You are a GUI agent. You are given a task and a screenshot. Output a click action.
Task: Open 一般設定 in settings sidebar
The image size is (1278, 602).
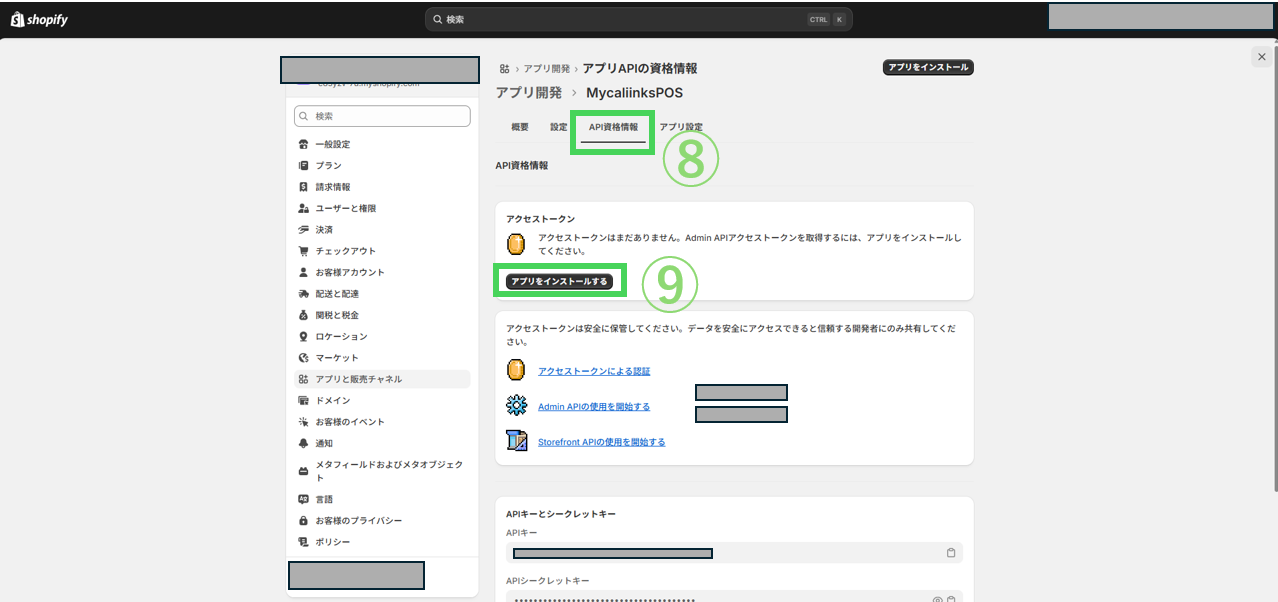[333, 144]
